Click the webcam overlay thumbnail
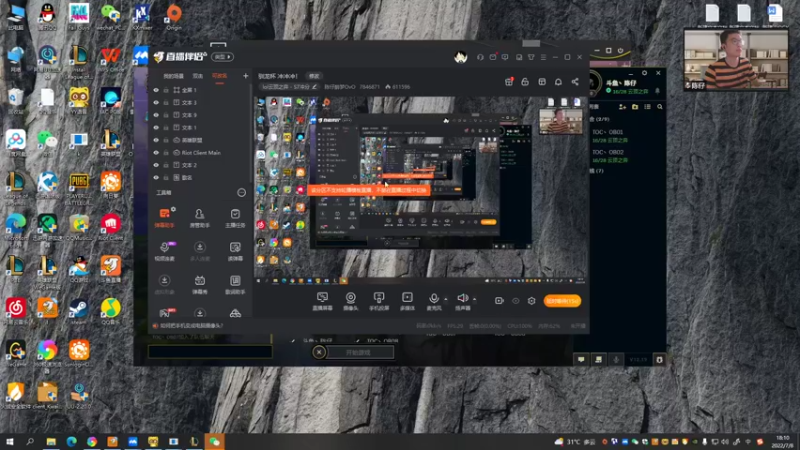 [x=736, y=60]
